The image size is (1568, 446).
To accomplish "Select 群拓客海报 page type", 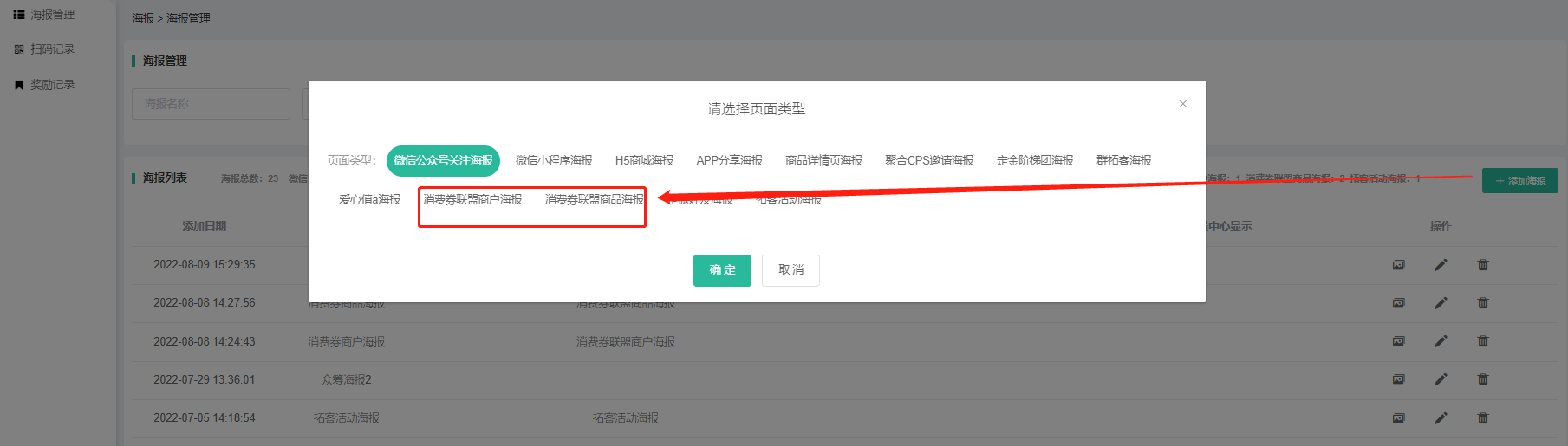I will point(1123,160).
